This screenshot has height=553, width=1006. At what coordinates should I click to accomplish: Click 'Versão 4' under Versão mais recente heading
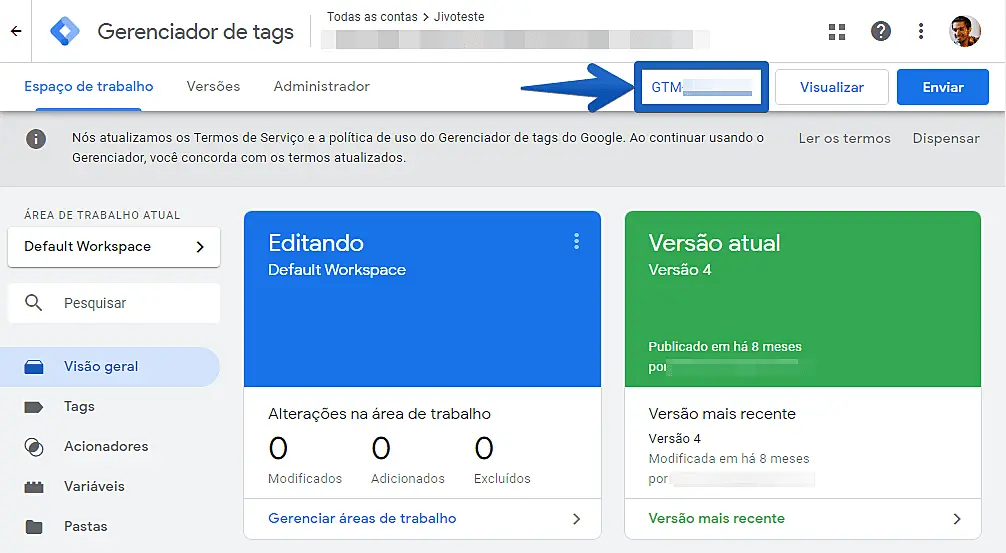pos(674,439)
